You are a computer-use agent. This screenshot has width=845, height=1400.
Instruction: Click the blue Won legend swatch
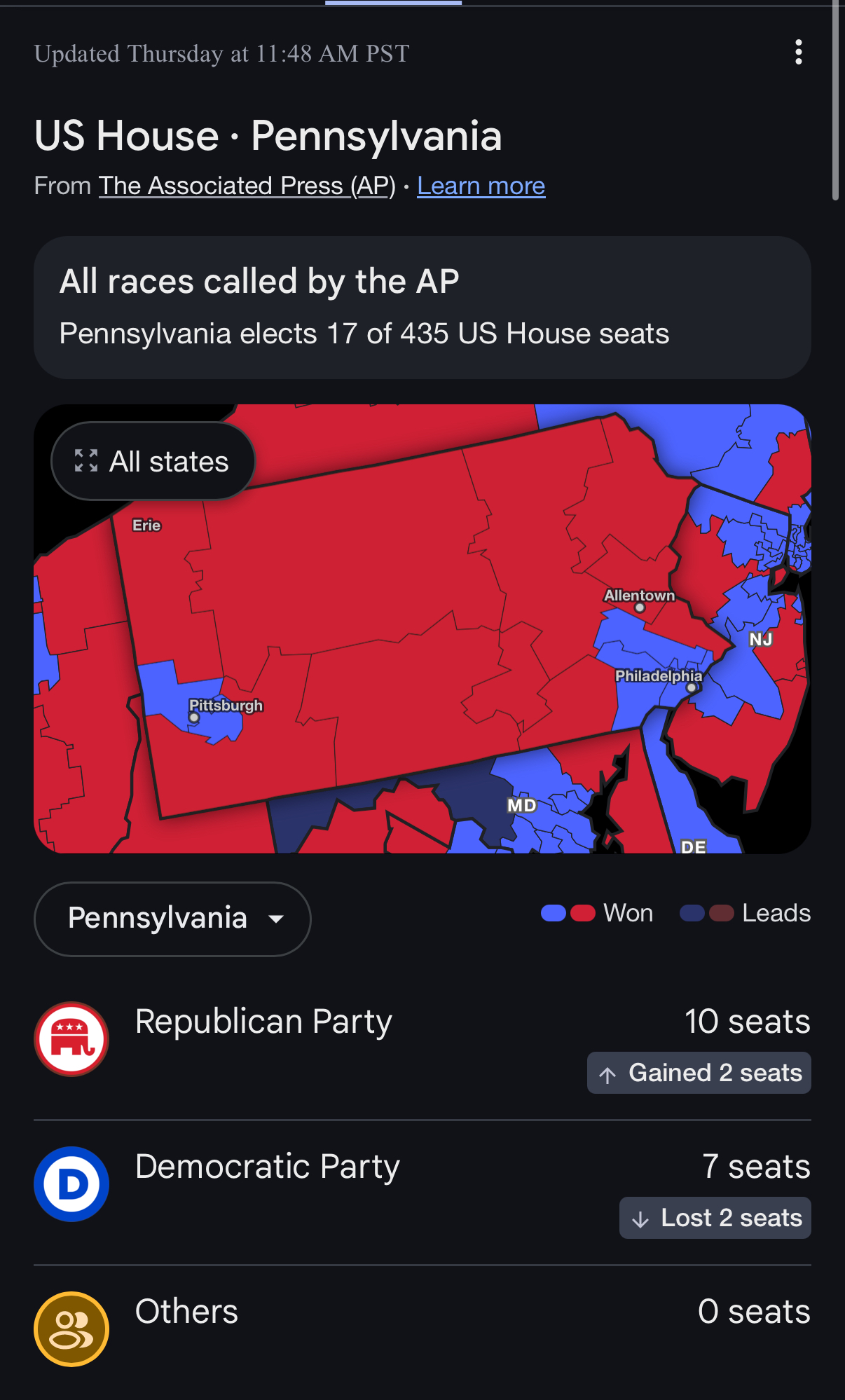pyautogui.click(x=554, y=913)
